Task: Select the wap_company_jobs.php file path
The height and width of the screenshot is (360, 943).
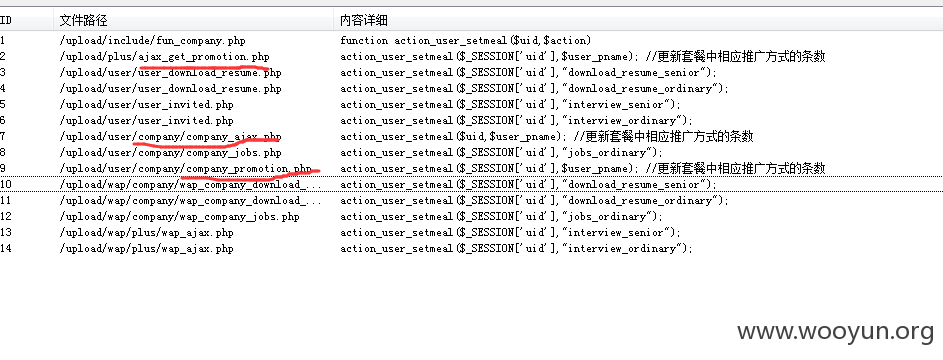Action: [179, 216]
